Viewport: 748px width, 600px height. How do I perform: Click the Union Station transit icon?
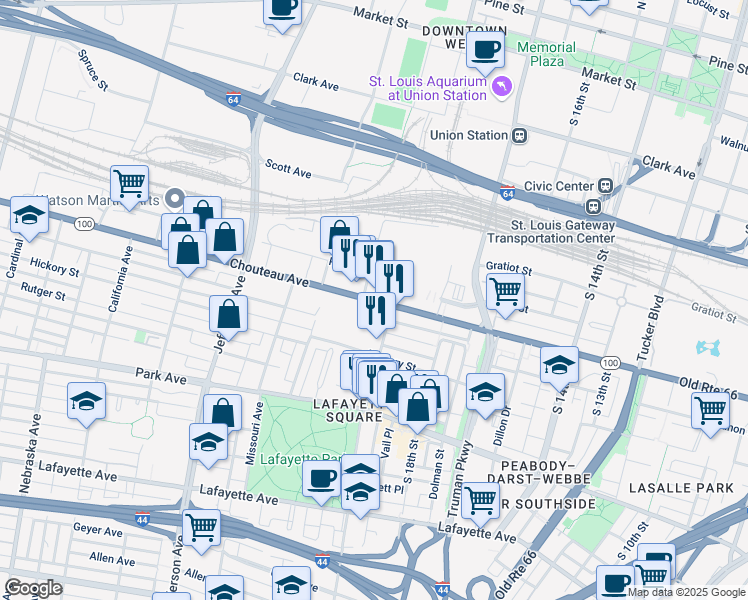click(519, 136)
